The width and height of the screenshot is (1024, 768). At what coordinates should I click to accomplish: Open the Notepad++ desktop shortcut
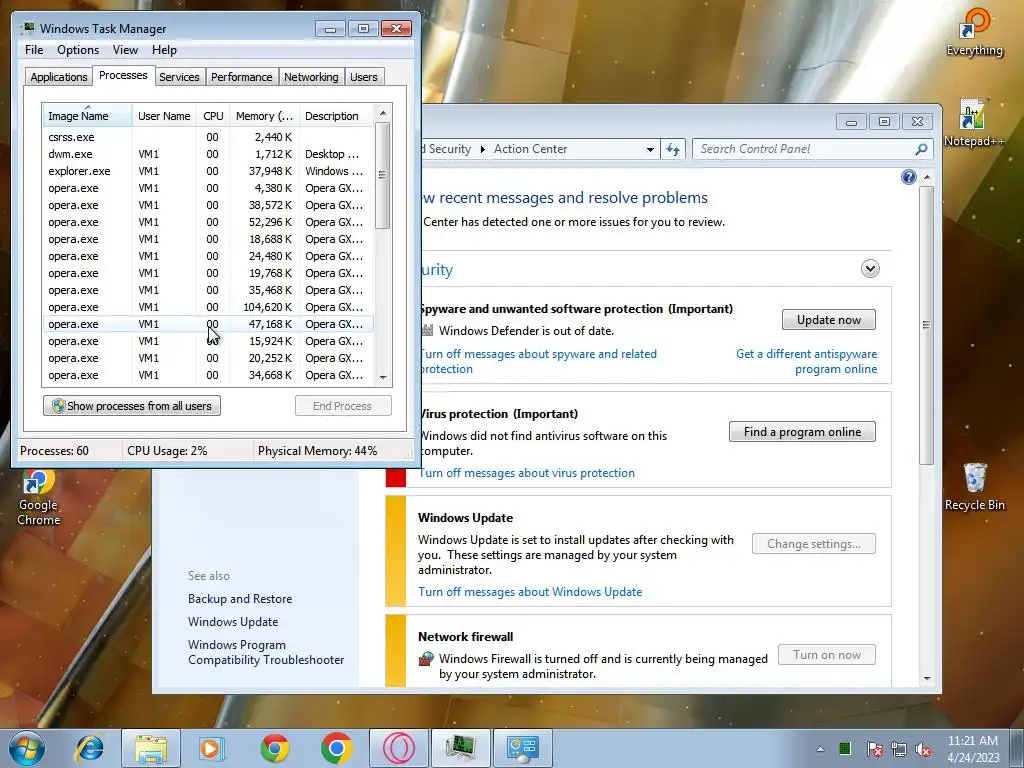click(974, 123)
